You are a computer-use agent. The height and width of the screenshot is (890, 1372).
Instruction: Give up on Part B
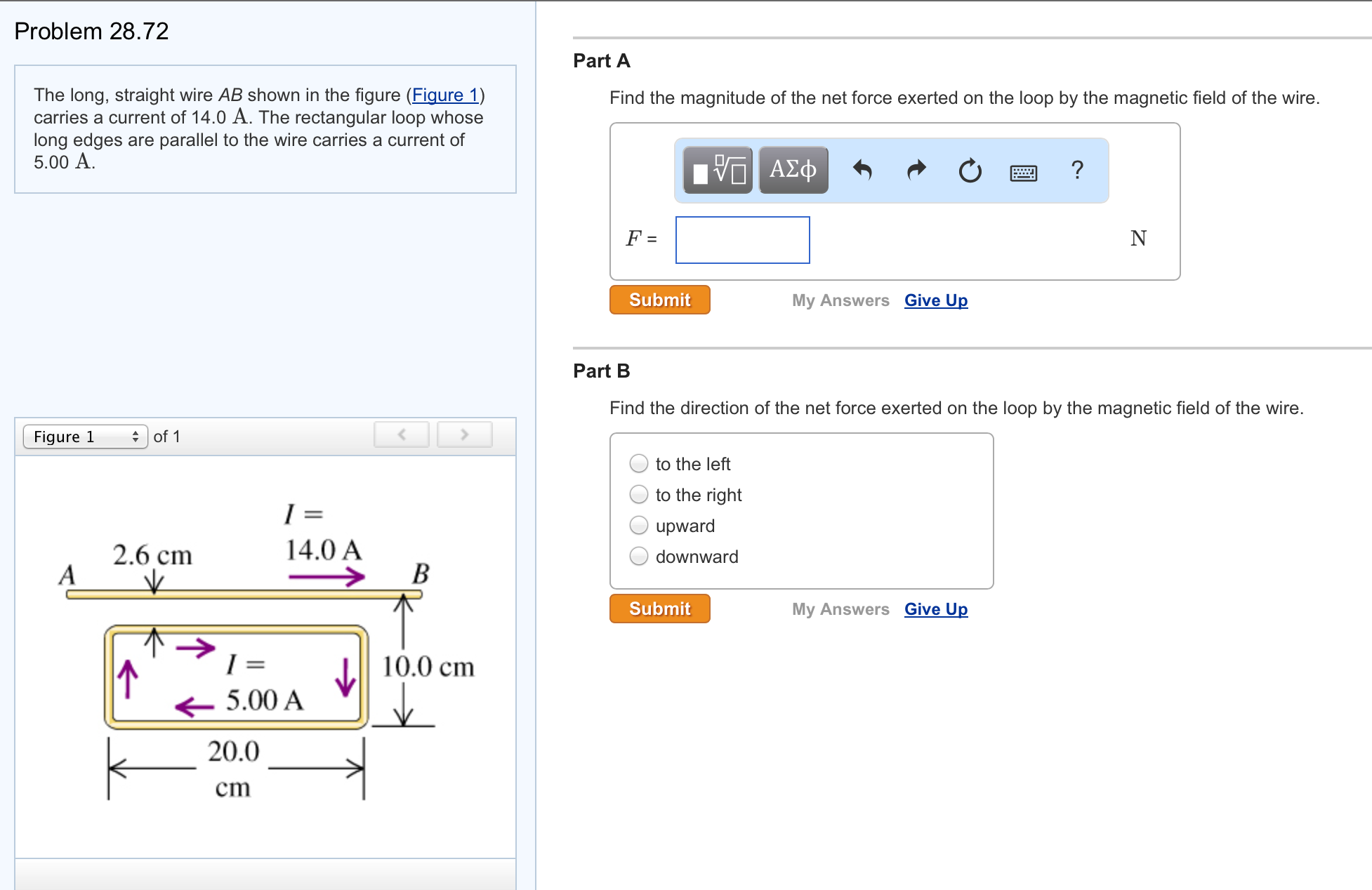click(935, 609)
